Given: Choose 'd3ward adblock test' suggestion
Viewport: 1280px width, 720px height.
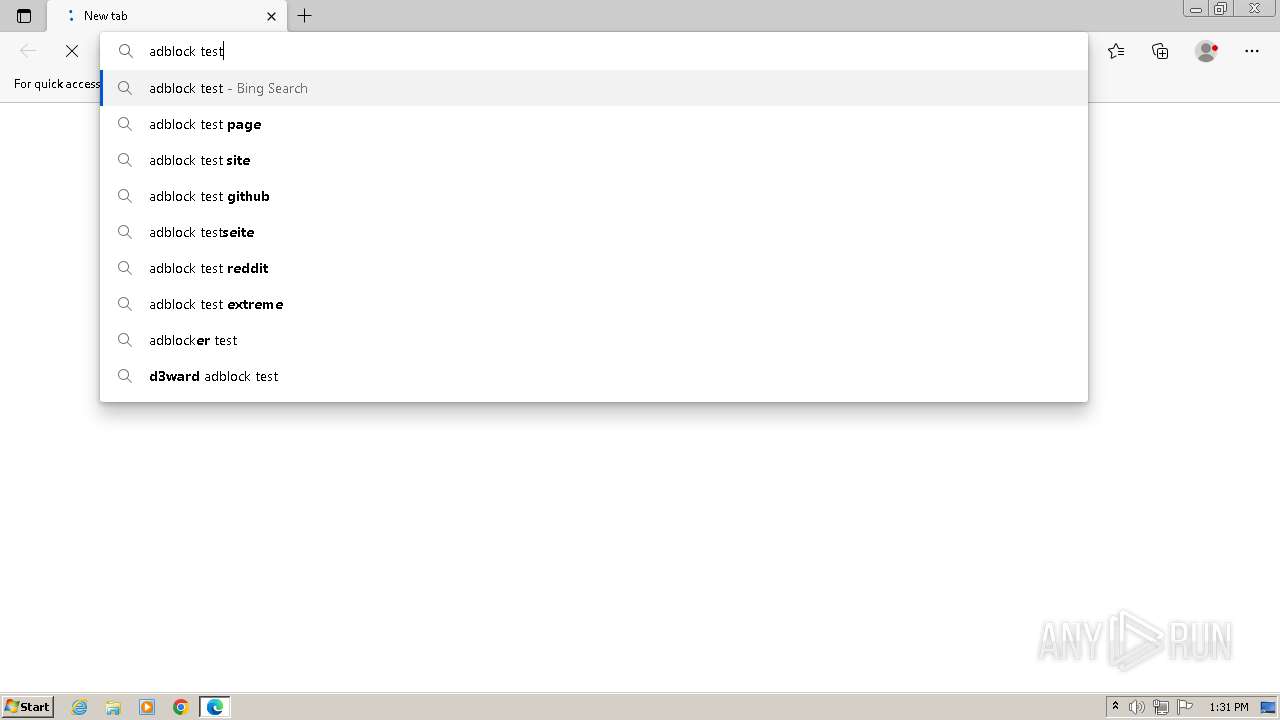Looking at the screenshot, I should pos(594,376).
